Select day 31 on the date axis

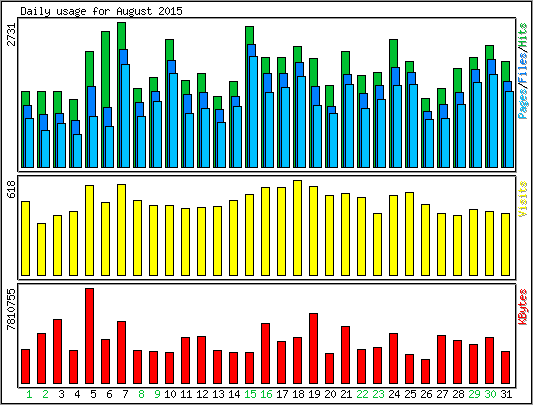(x=506, y=394)
